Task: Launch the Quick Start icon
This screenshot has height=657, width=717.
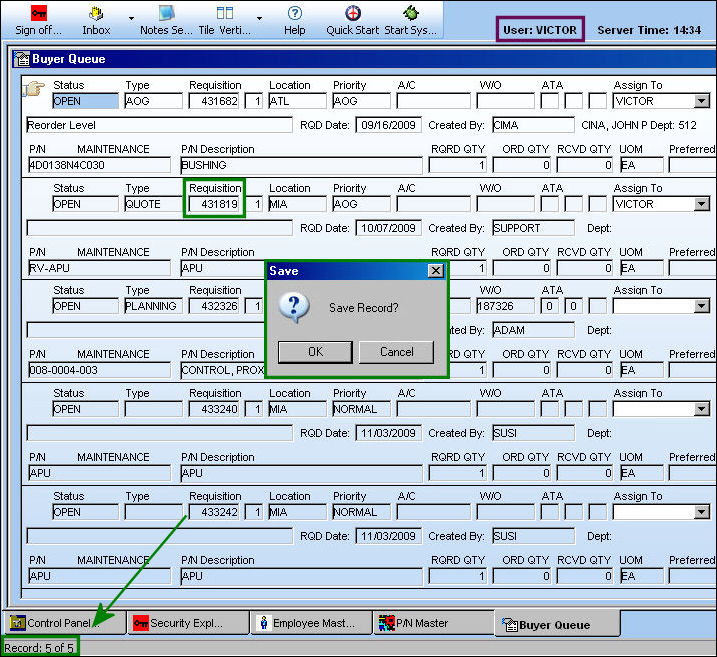Action: coord(353,13)
